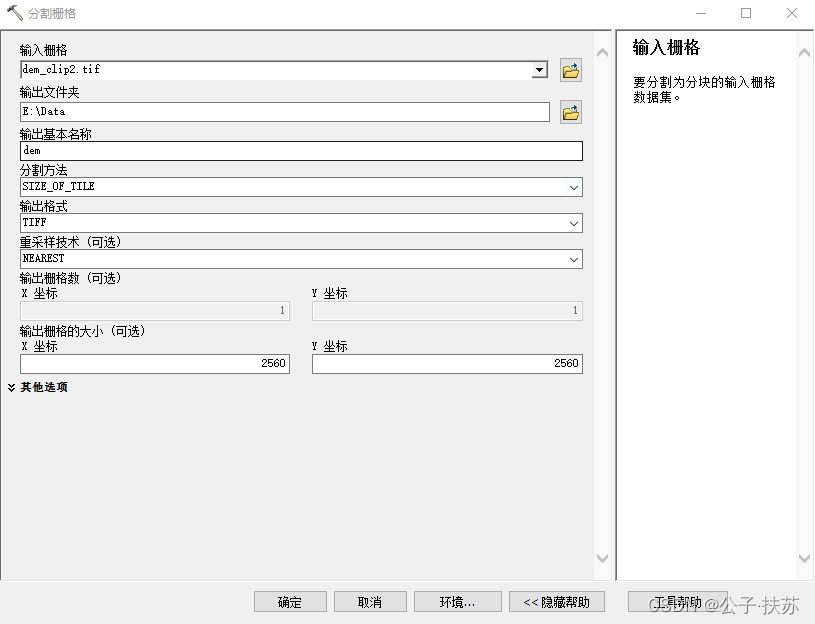Open the resampling technique NEAREST dropdown
Viewport: 815px width, 624px height.
click(x=574, y=259)
